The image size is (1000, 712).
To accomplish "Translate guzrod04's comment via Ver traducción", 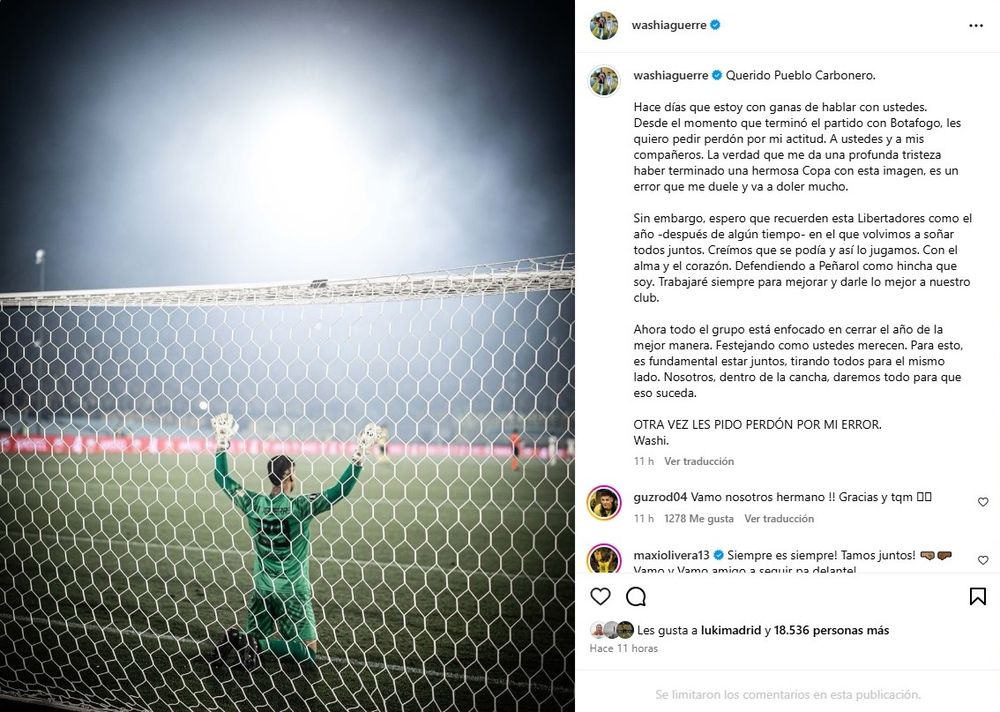I will click(779, 519).
